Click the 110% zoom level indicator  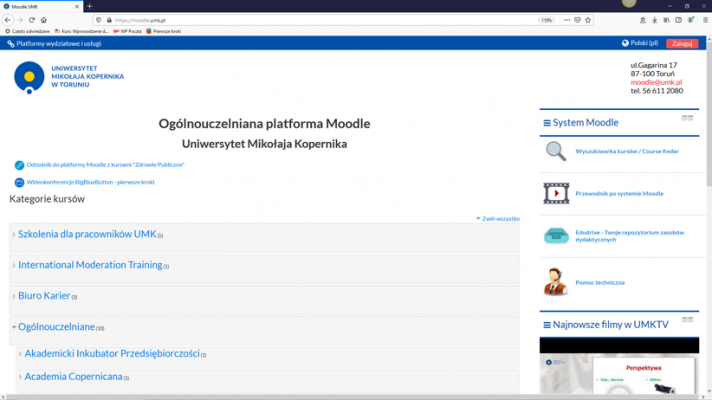pyautogui.click(x=546, y=20)
